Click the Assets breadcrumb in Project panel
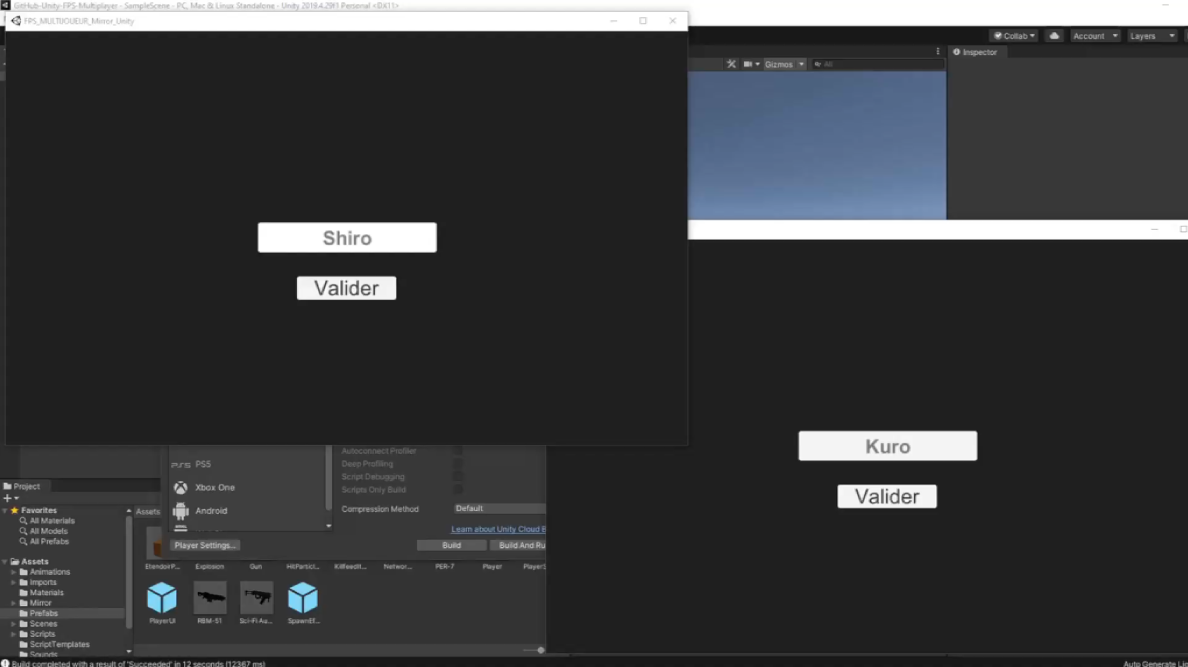Image resolution: width=1188 pixels, height=667 pixels. coord(148,512)
